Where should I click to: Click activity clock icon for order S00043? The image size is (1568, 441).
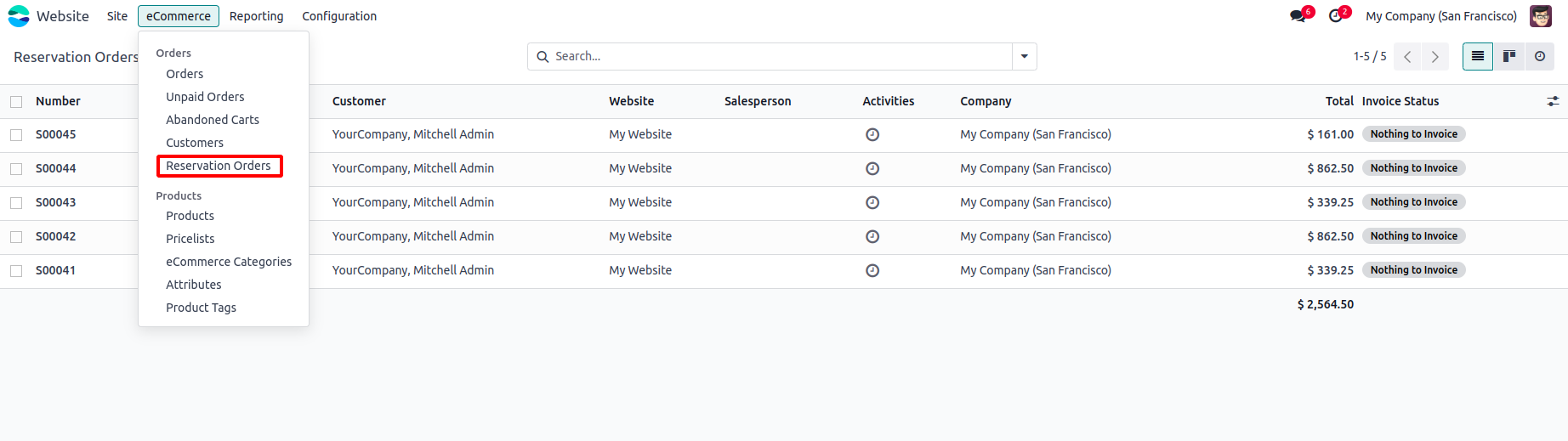tap(872, 202)
